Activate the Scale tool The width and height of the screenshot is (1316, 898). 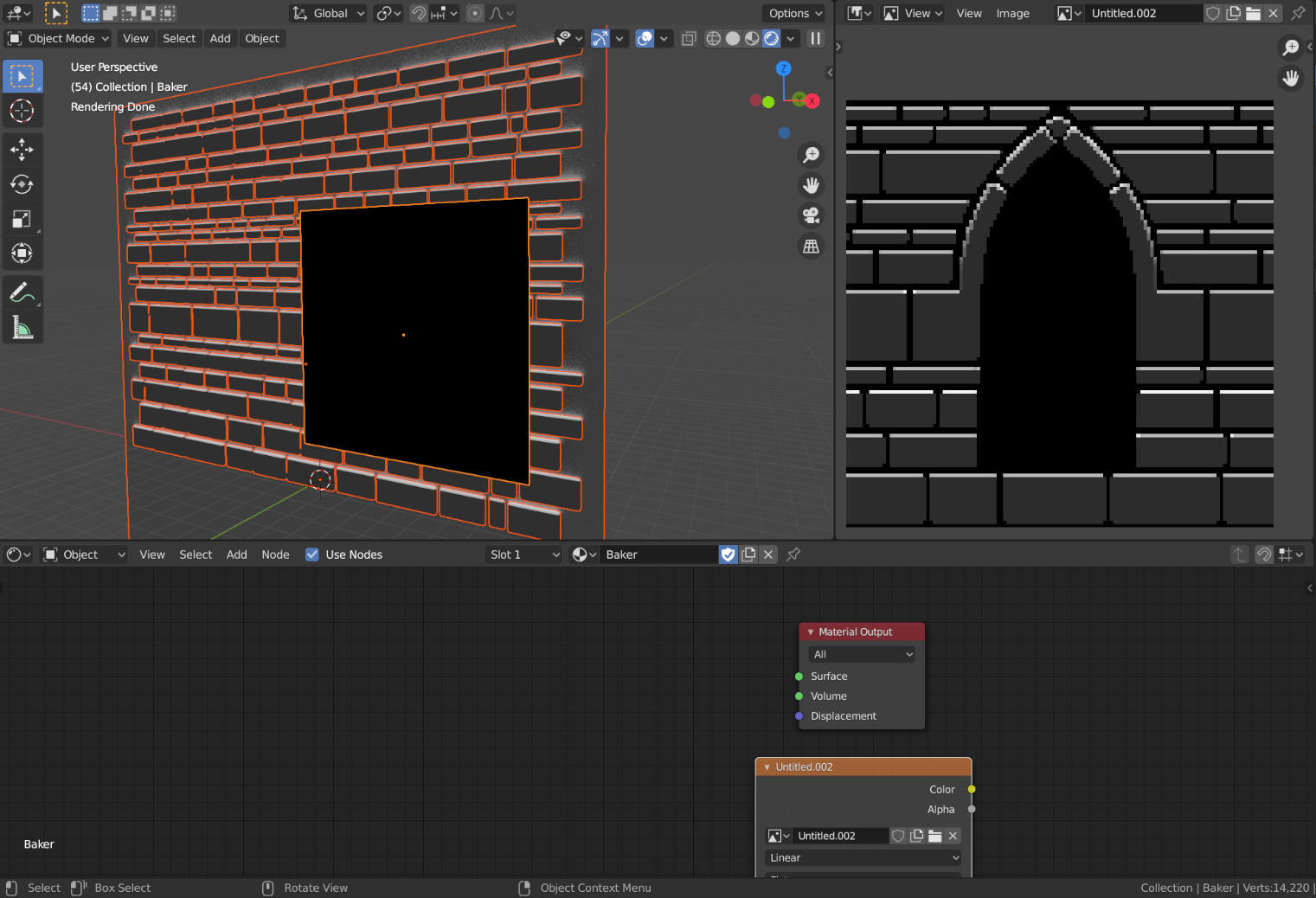(x=22, y=219)
